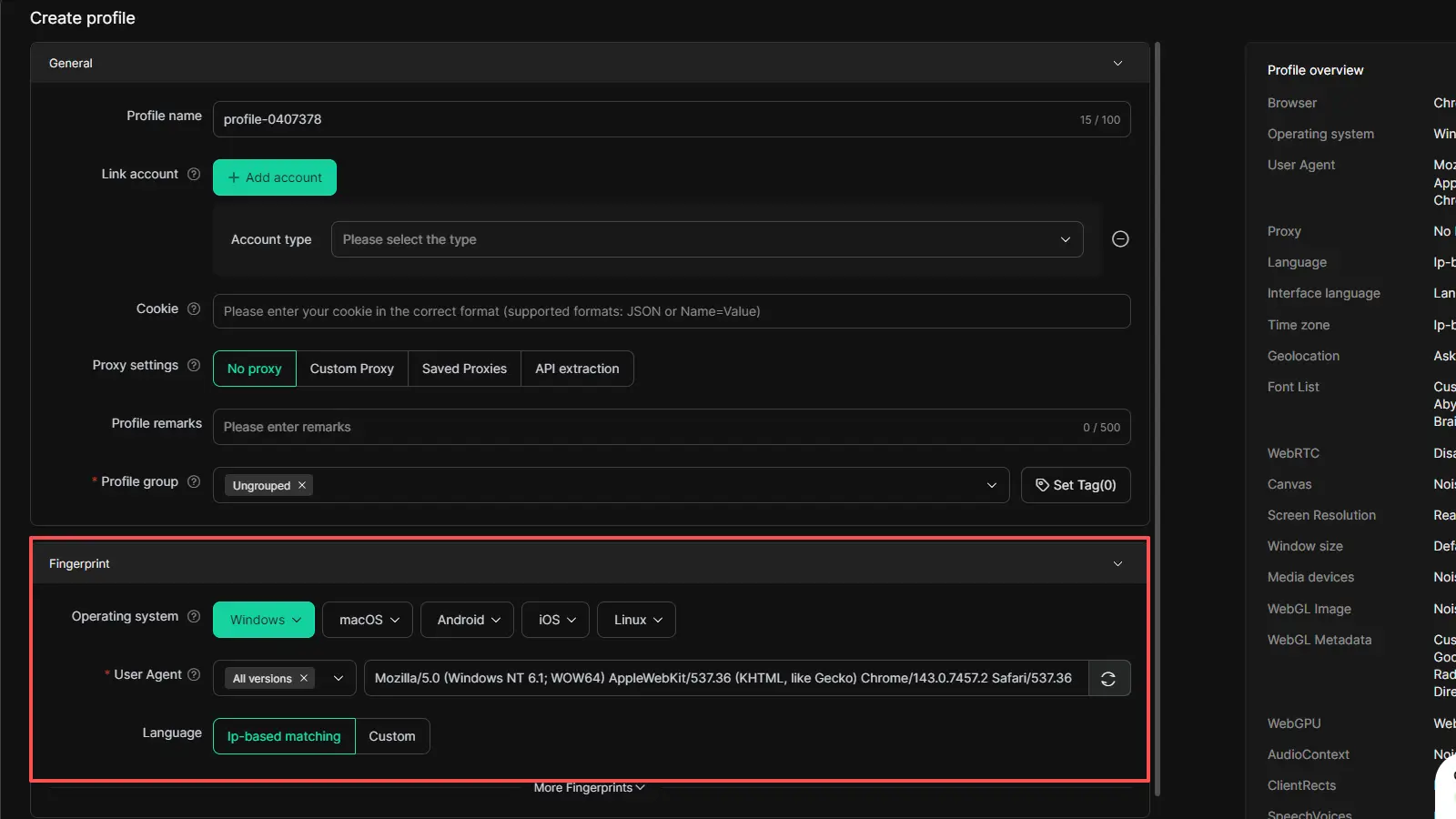Click help icon beside Cookie label
1456x819 pixels.
194,309
